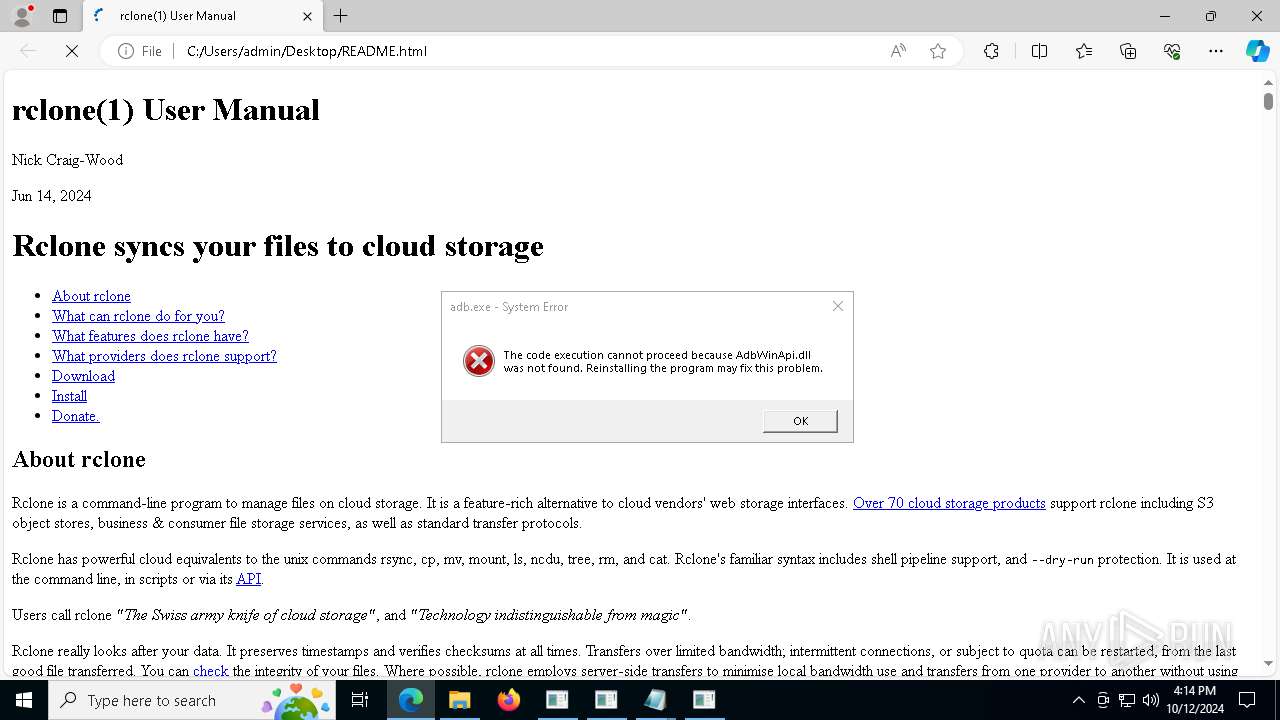Open Browser essentials heart icon
Viewport: 1280px width, 720px height.
point(1172,51)
